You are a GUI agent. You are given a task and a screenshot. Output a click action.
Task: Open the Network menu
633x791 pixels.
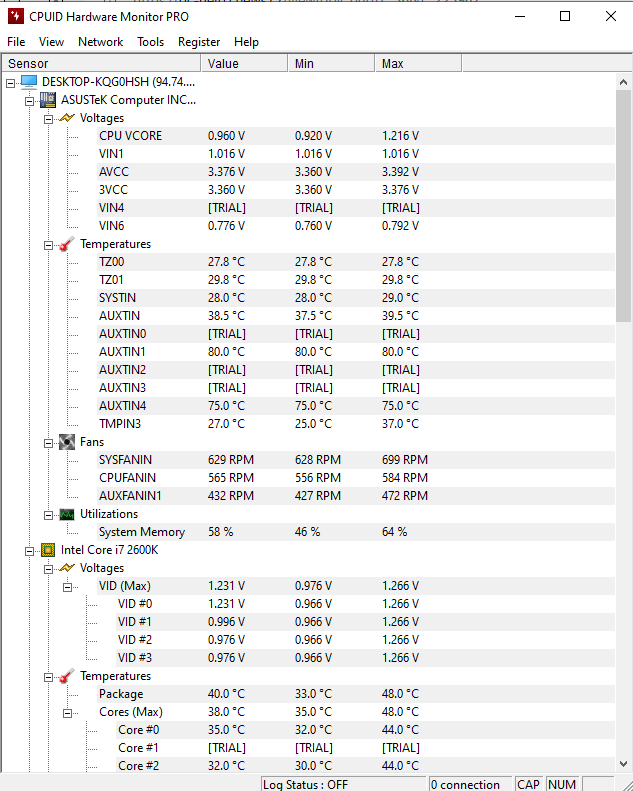coord(100,42)
